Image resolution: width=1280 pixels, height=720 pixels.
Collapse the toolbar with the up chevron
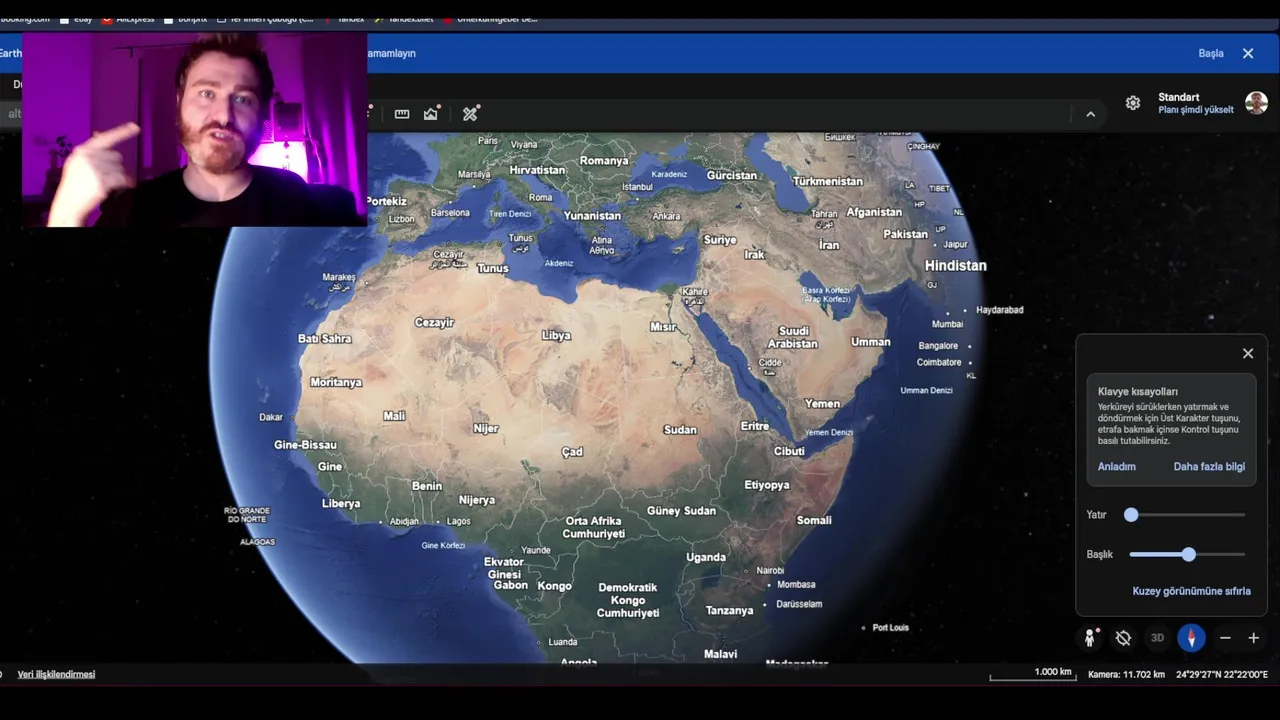click(x=1091, y=115)
